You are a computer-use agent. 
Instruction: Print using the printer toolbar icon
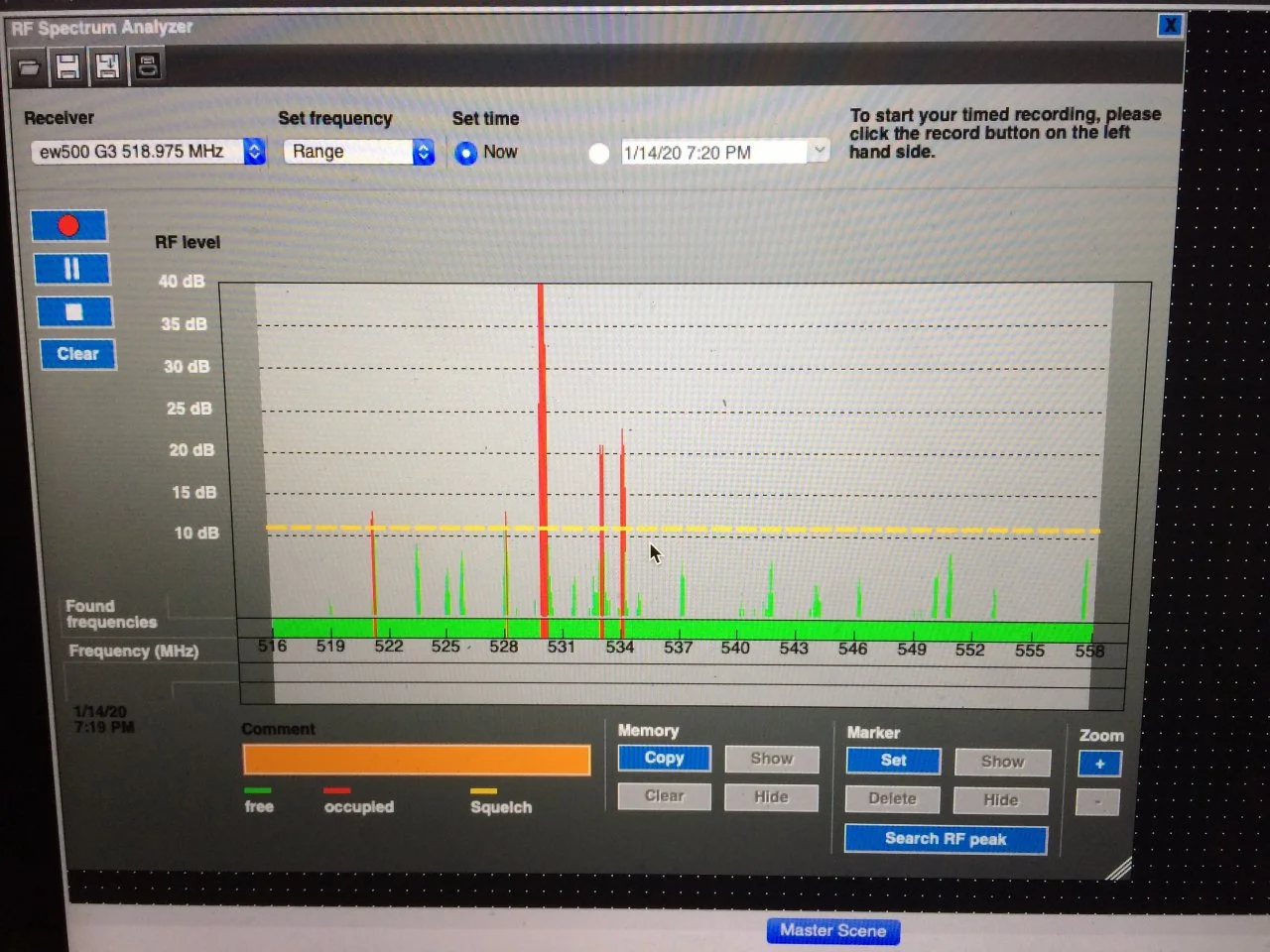click(x=148, y=66)
